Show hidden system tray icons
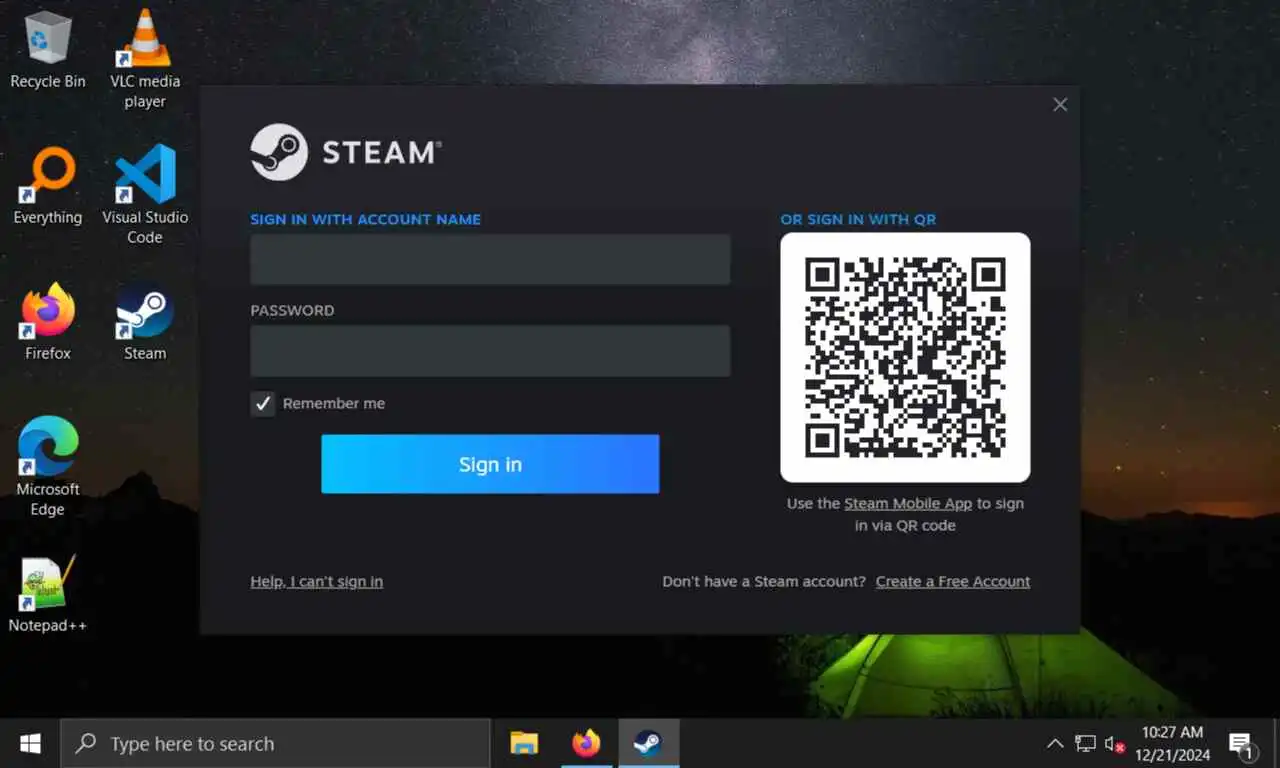This screenshot has height=768, width=1280. coord(1055,744)
